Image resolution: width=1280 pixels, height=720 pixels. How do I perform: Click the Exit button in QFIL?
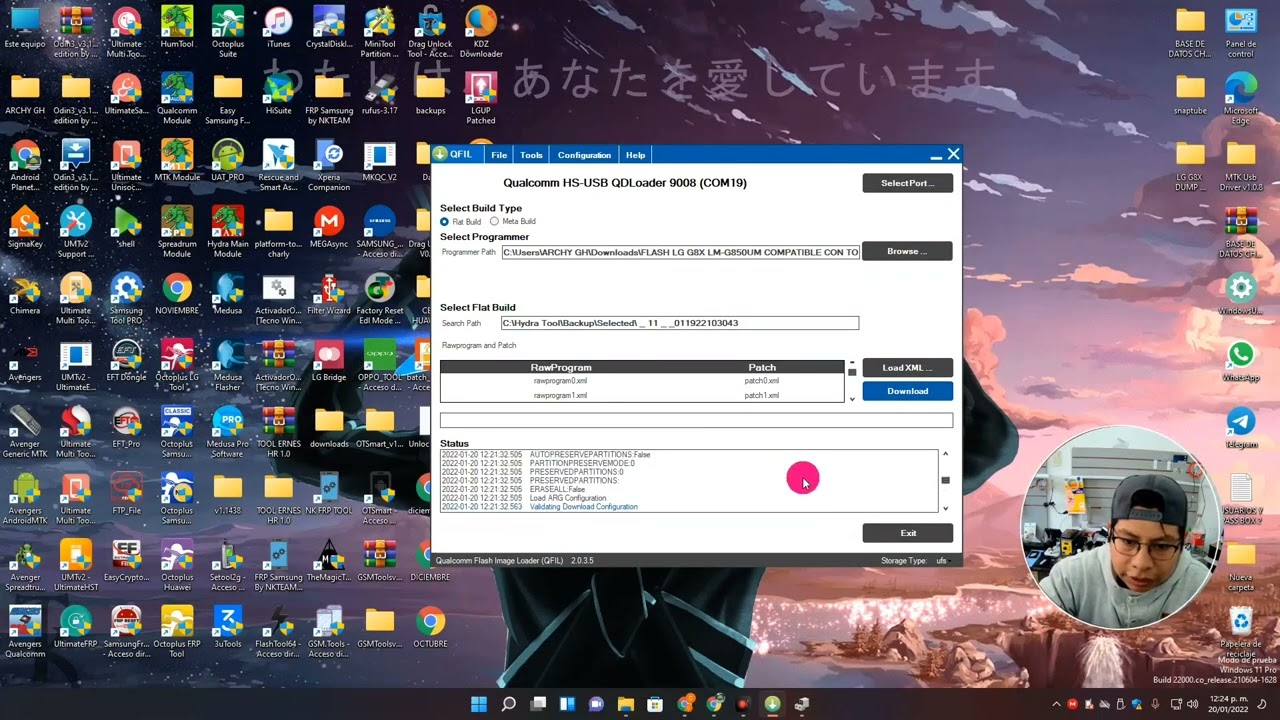pyautogui.click(x=907, y=533)
